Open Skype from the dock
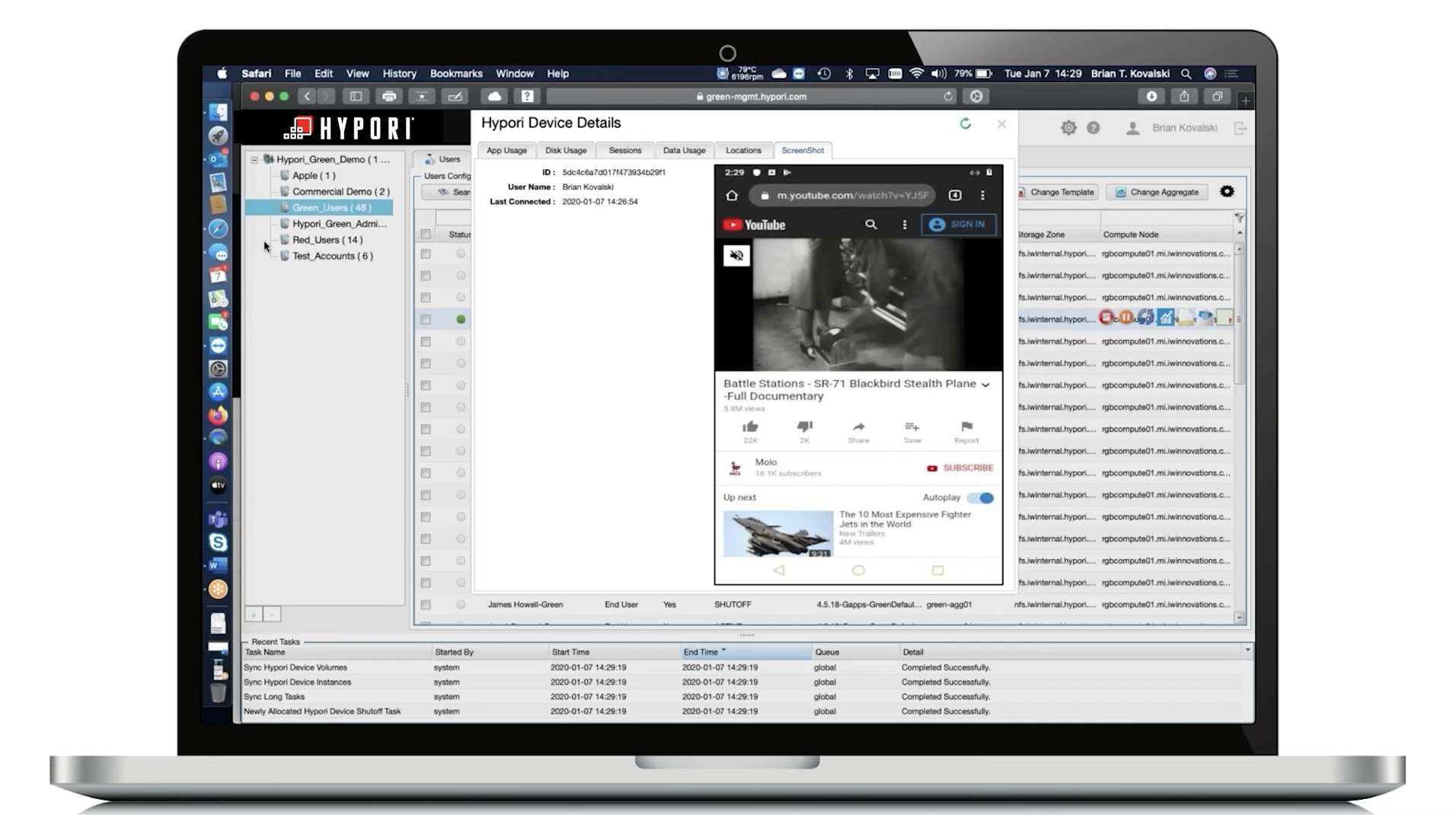The image size is (1456, 815). click(218, 542)
